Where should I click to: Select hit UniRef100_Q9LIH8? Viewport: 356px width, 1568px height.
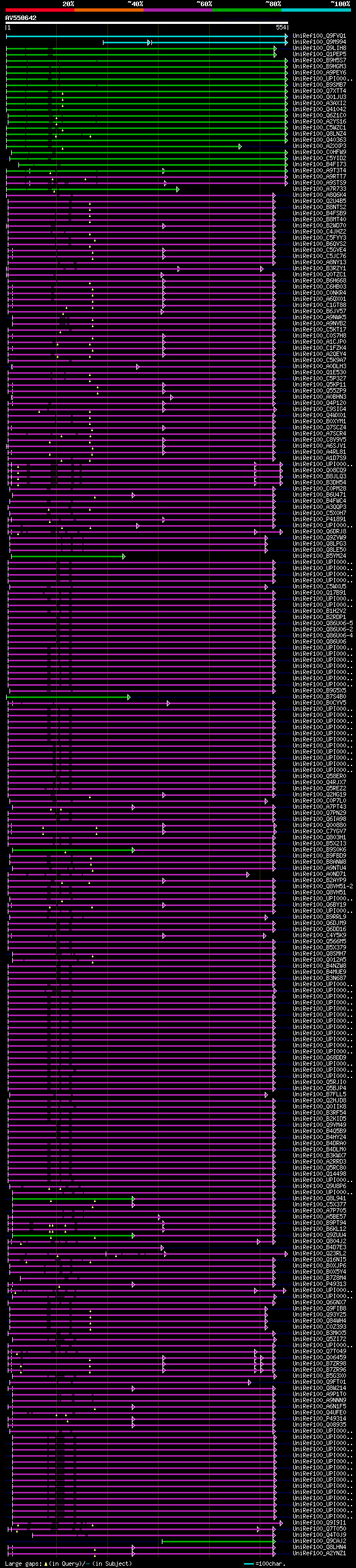(x=319, y=49)
